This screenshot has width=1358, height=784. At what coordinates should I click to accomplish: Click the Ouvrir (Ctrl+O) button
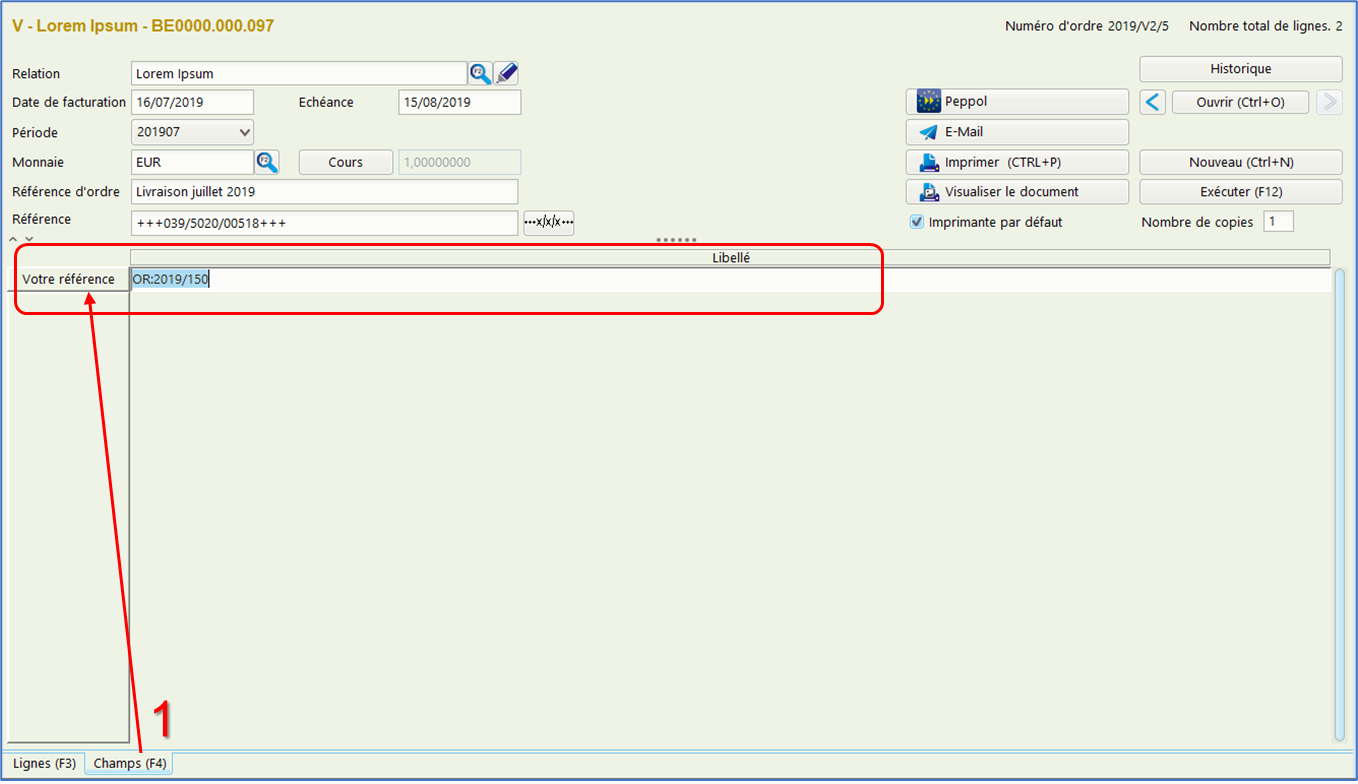(x=1240, y=102)
